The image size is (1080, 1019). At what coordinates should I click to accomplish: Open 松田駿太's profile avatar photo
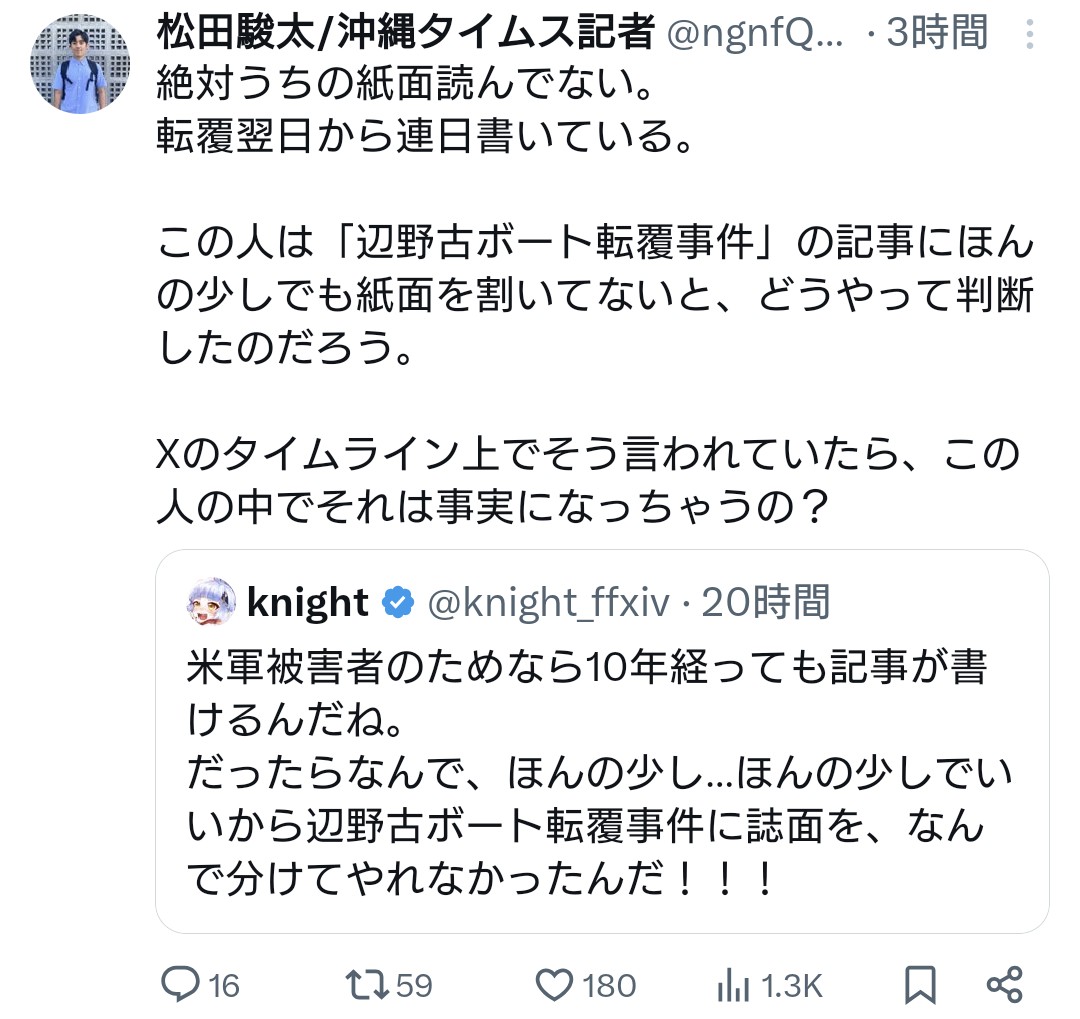82,63
